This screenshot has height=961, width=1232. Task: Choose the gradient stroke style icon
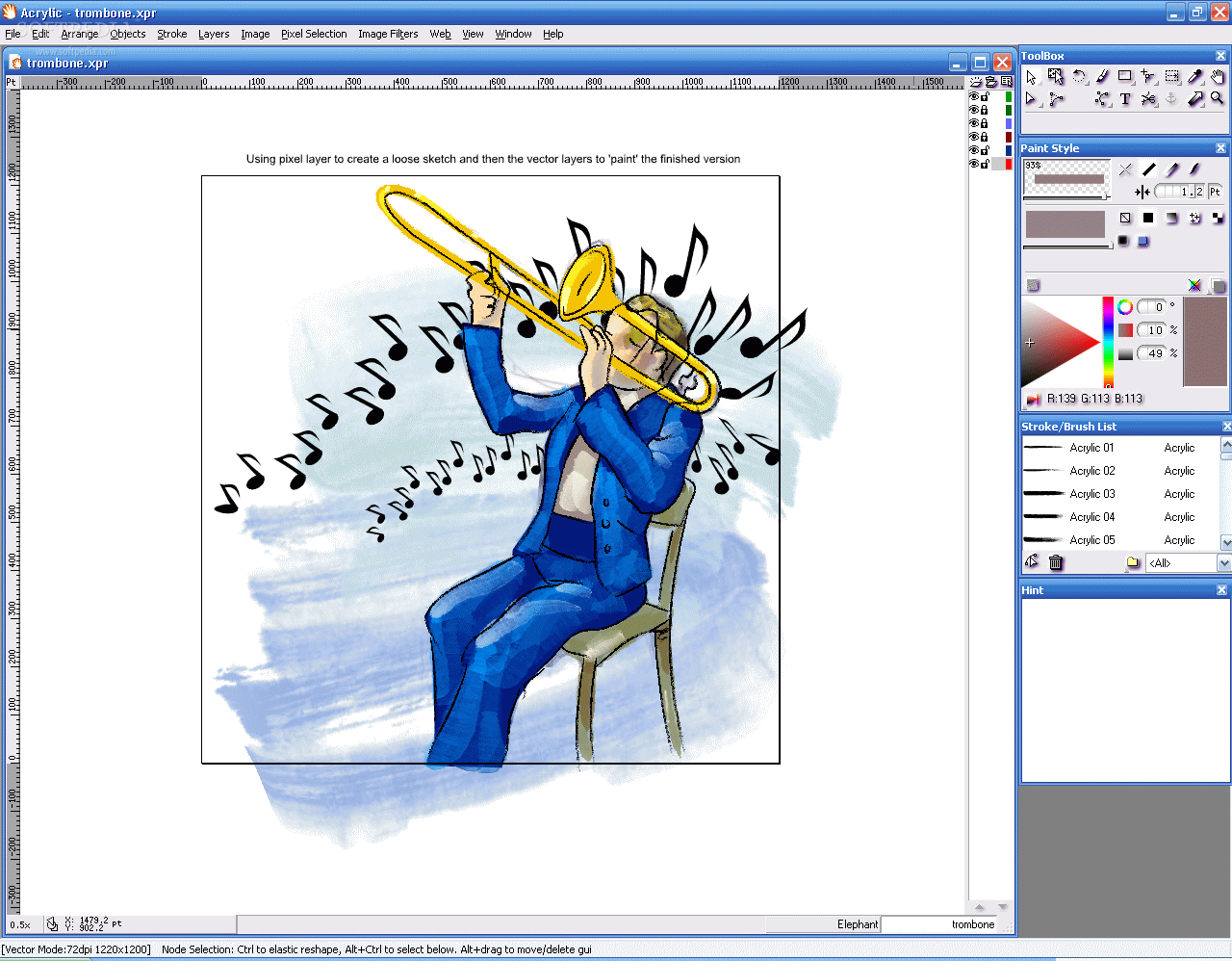(1171, 169)
